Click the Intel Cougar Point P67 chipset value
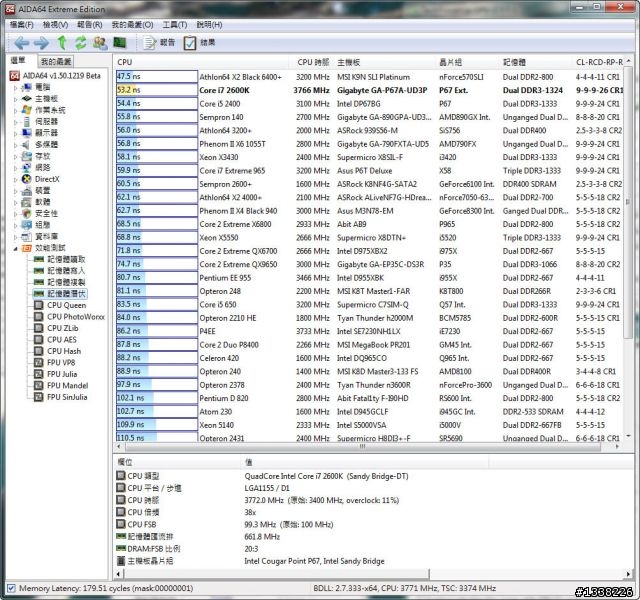640x600 pixels. click(314, 561)
